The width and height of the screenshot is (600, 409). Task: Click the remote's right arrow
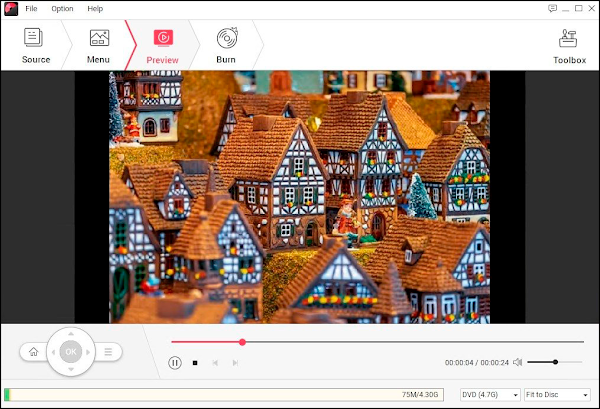coord(88,352)
